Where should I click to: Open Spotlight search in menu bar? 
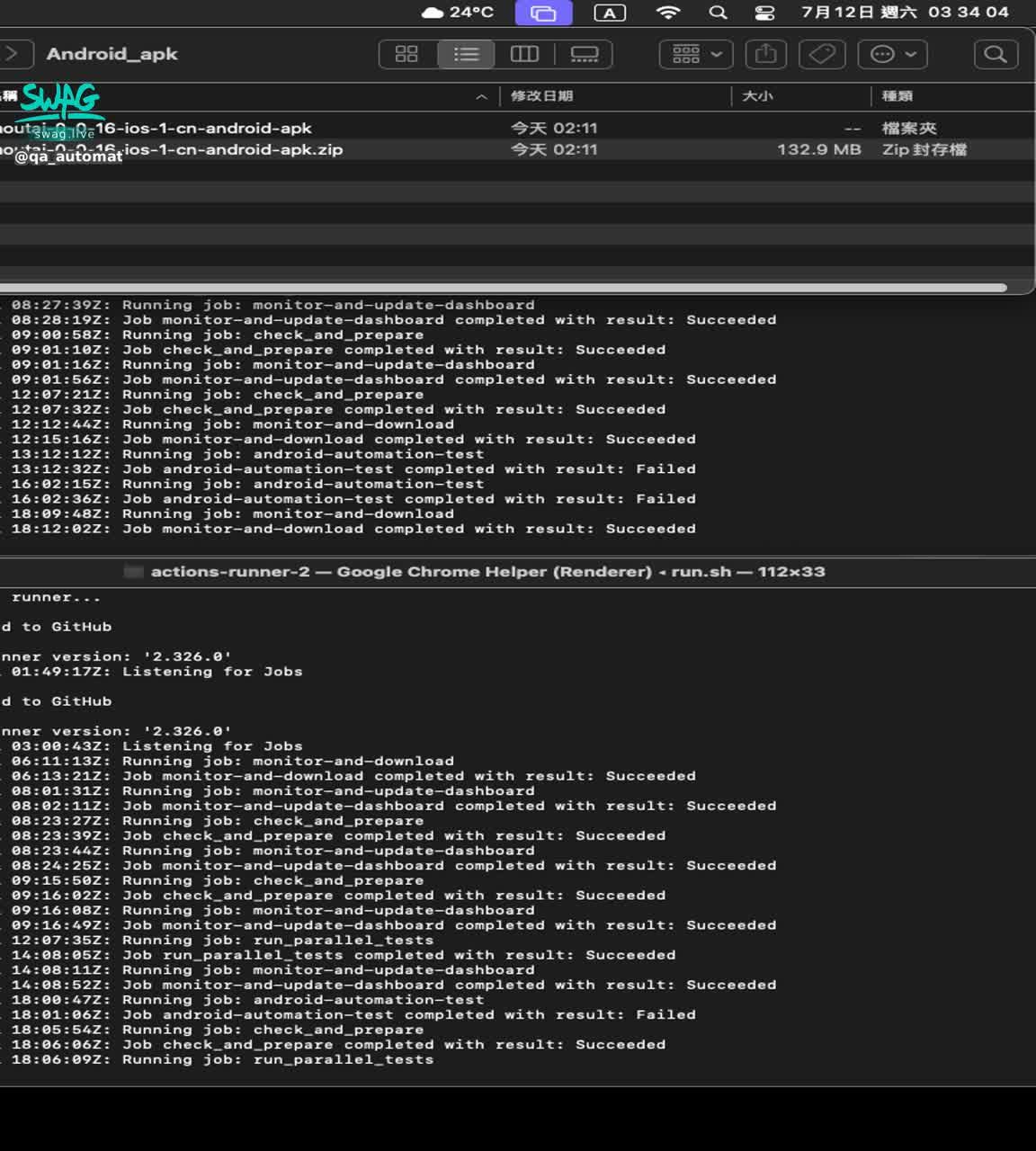[718, 13]
